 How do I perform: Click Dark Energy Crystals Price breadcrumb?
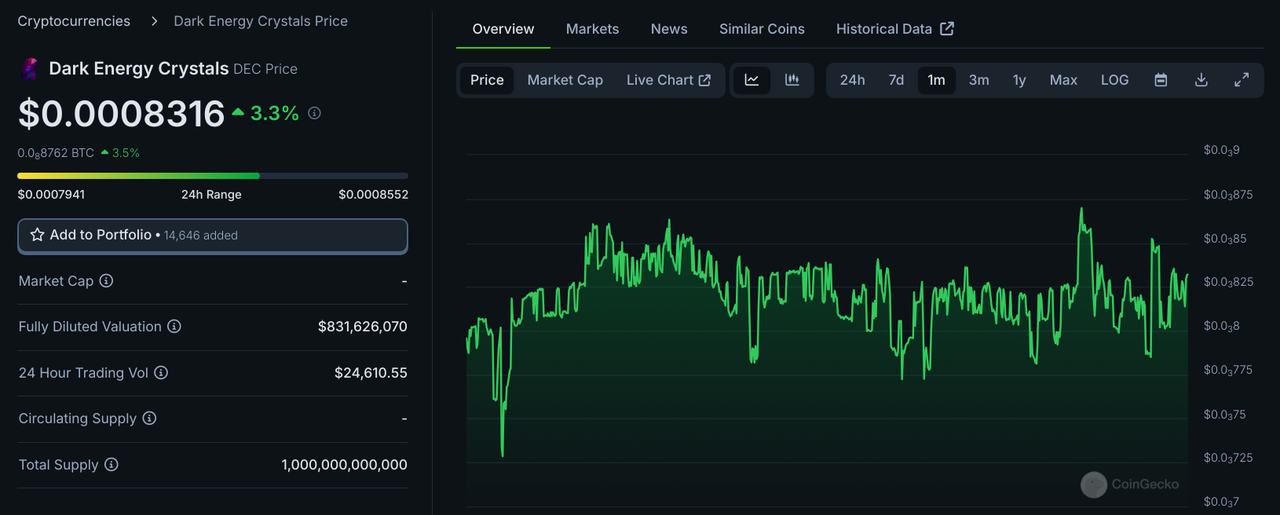[x=261, y=21]
